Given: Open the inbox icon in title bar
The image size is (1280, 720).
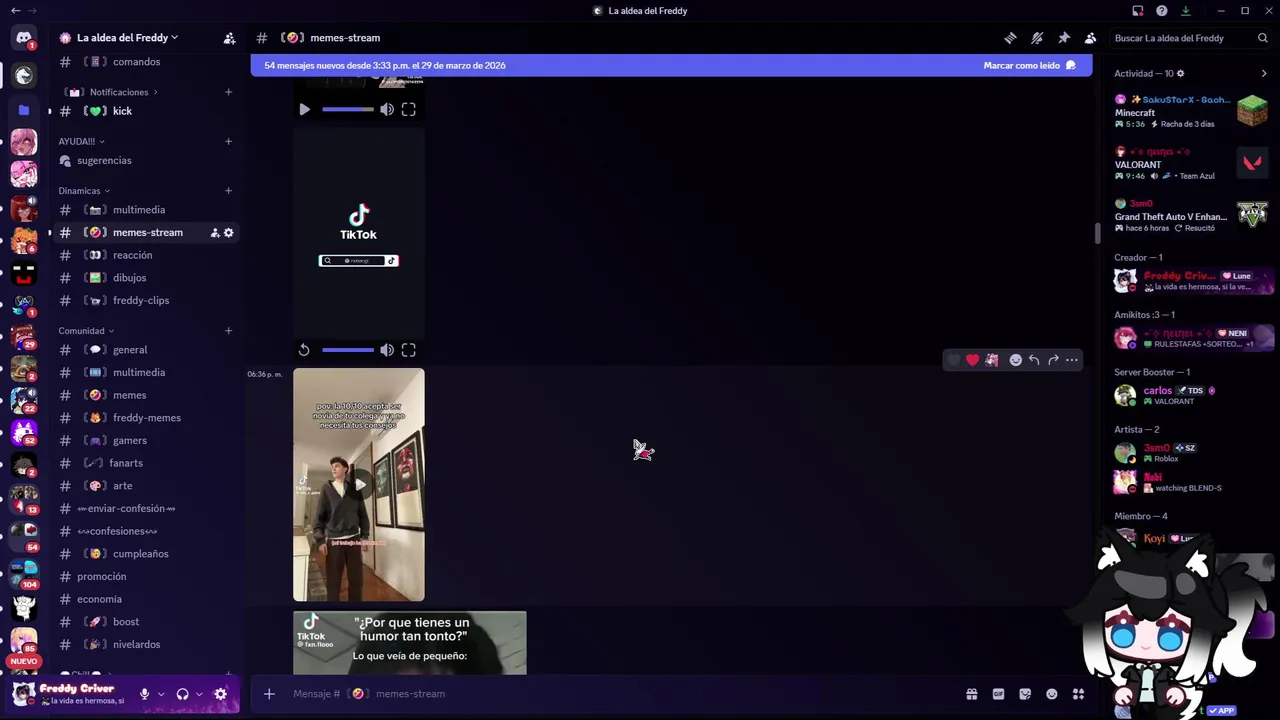Looking at the screenshot, I should coord(1137,11).
